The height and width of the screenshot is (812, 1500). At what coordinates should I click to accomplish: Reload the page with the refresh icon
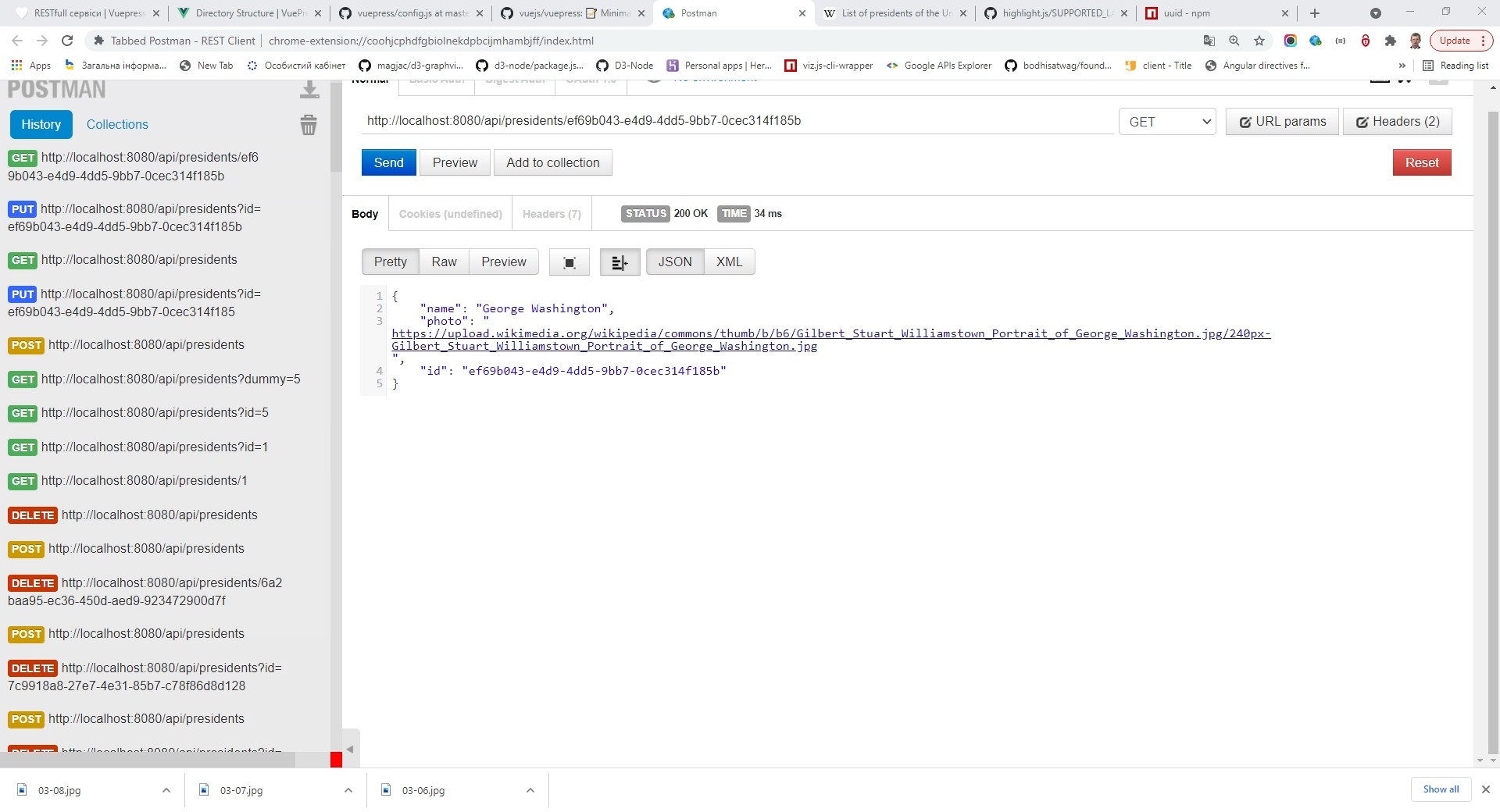(67, 41)
